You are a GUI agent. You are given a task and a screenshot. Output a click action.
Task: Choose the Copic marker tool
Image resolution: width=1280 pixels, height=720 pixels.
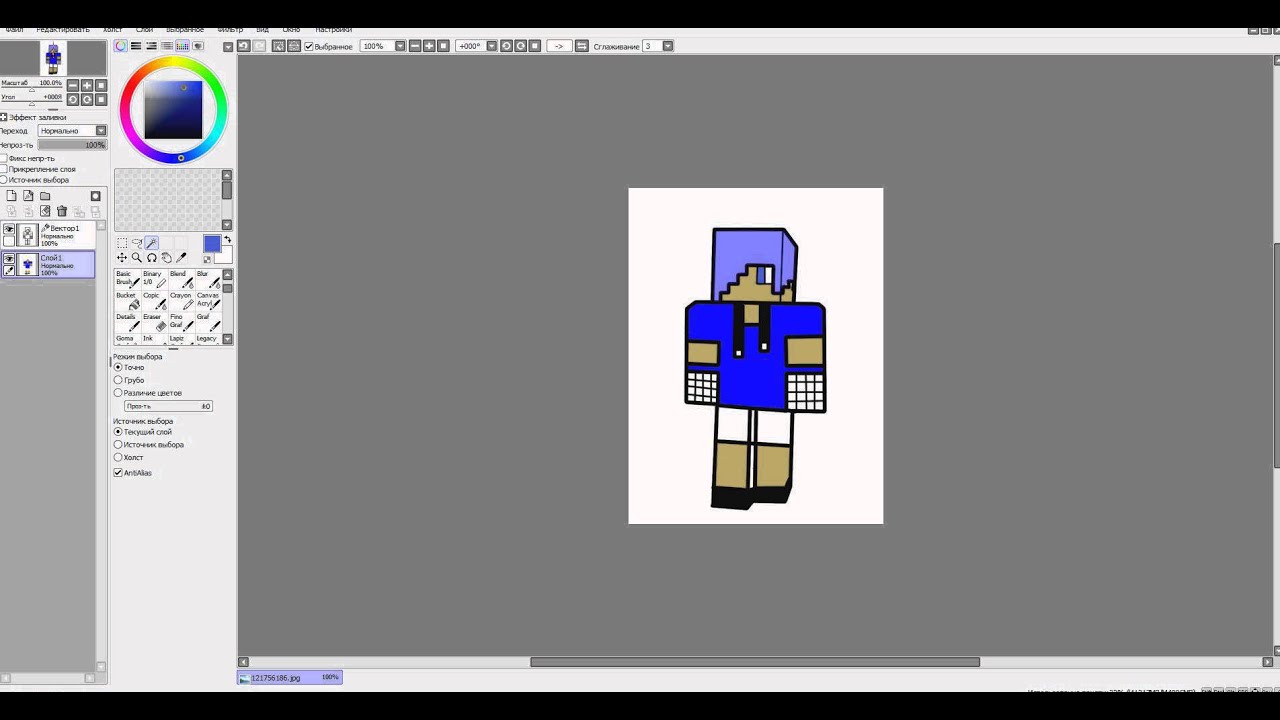click(154, 301)
